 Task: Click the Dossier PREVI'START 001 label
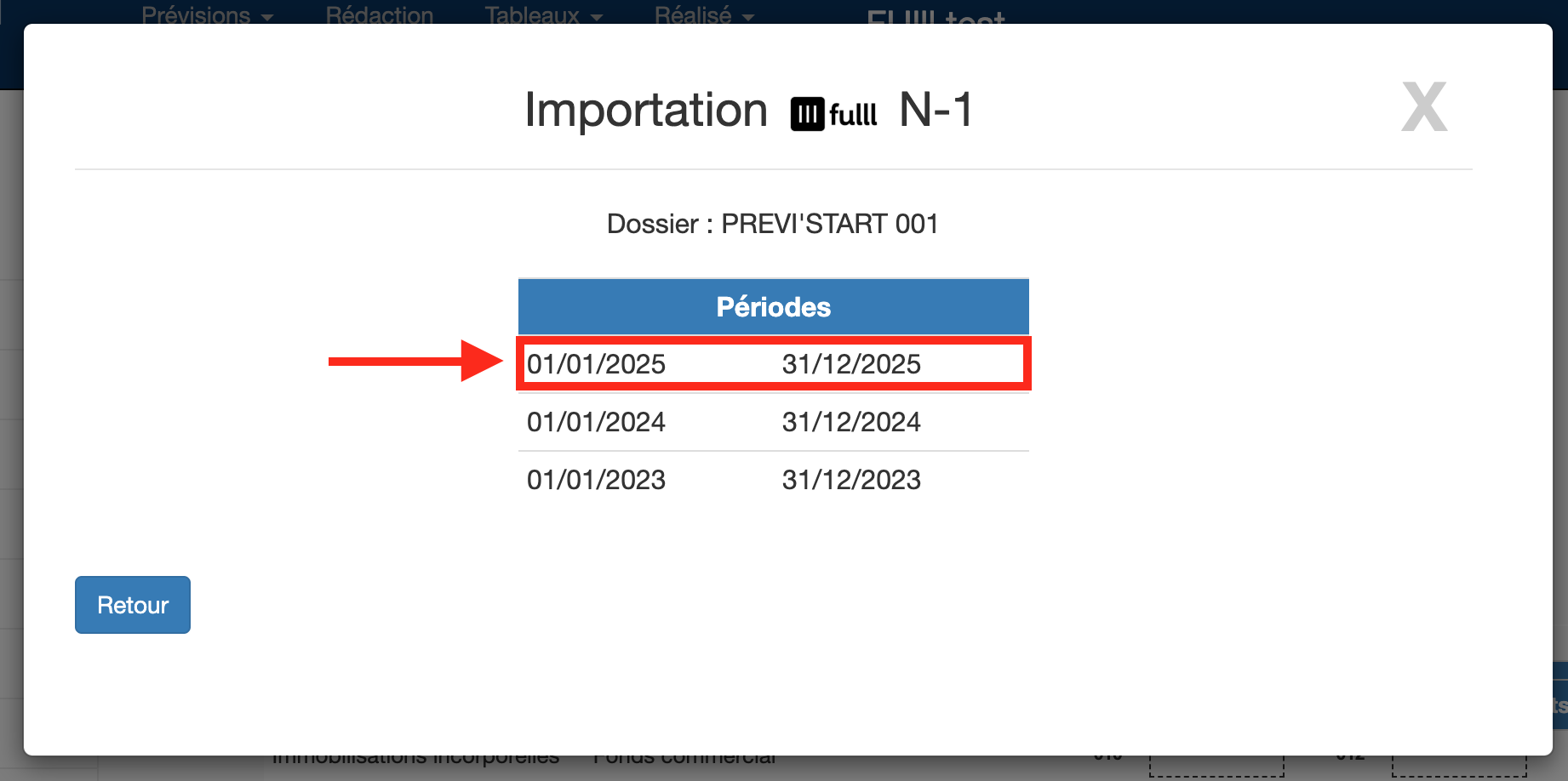point(772,224)
